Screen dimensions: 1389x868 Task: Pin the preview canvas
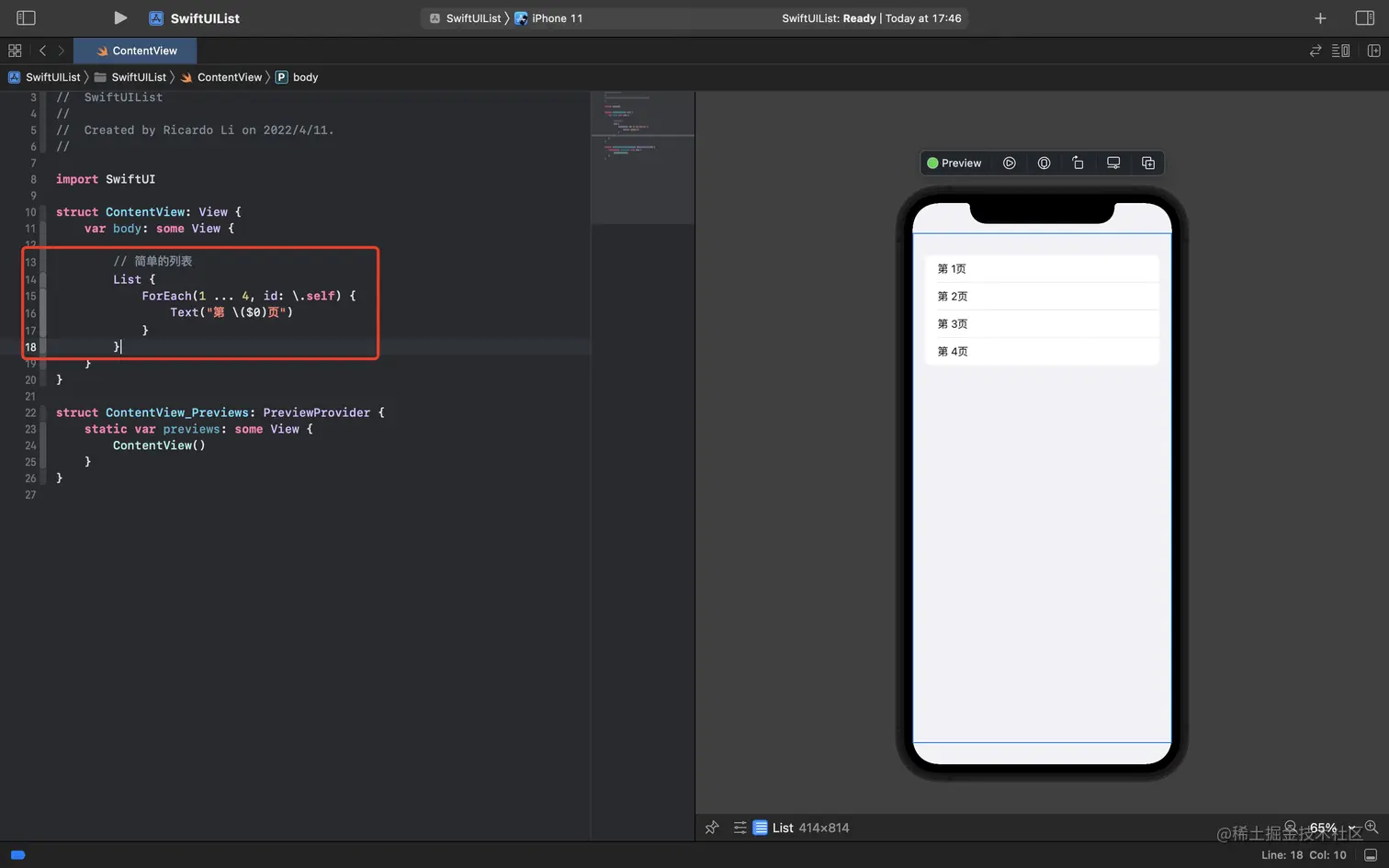point(712,828)
